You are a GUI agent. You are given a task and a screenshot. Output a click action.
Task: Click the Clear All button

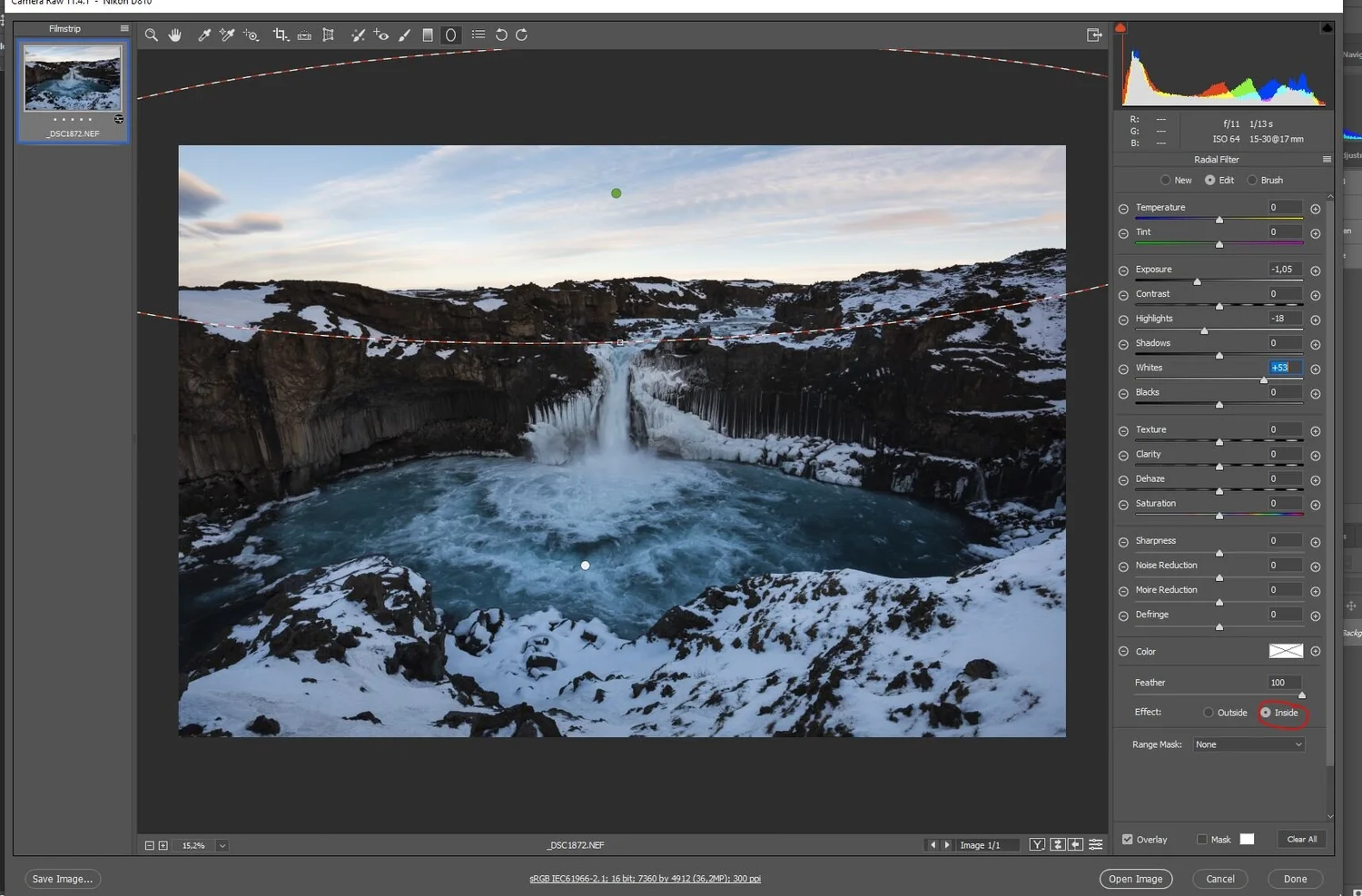pyautogui.click(x=1301, y=839)
